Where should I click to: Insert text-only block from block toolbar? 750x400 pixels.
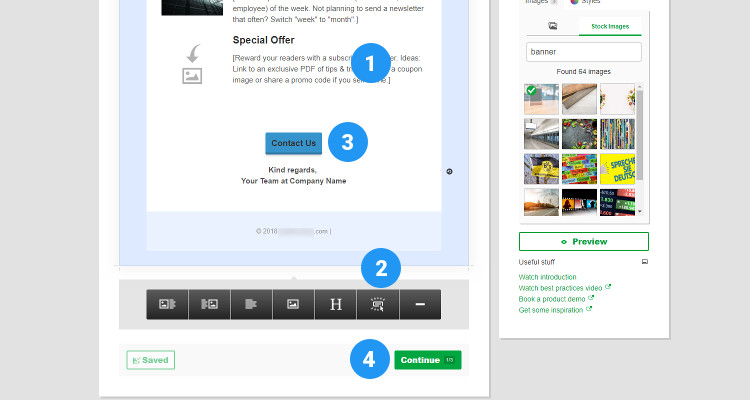(x=252, y=304)
